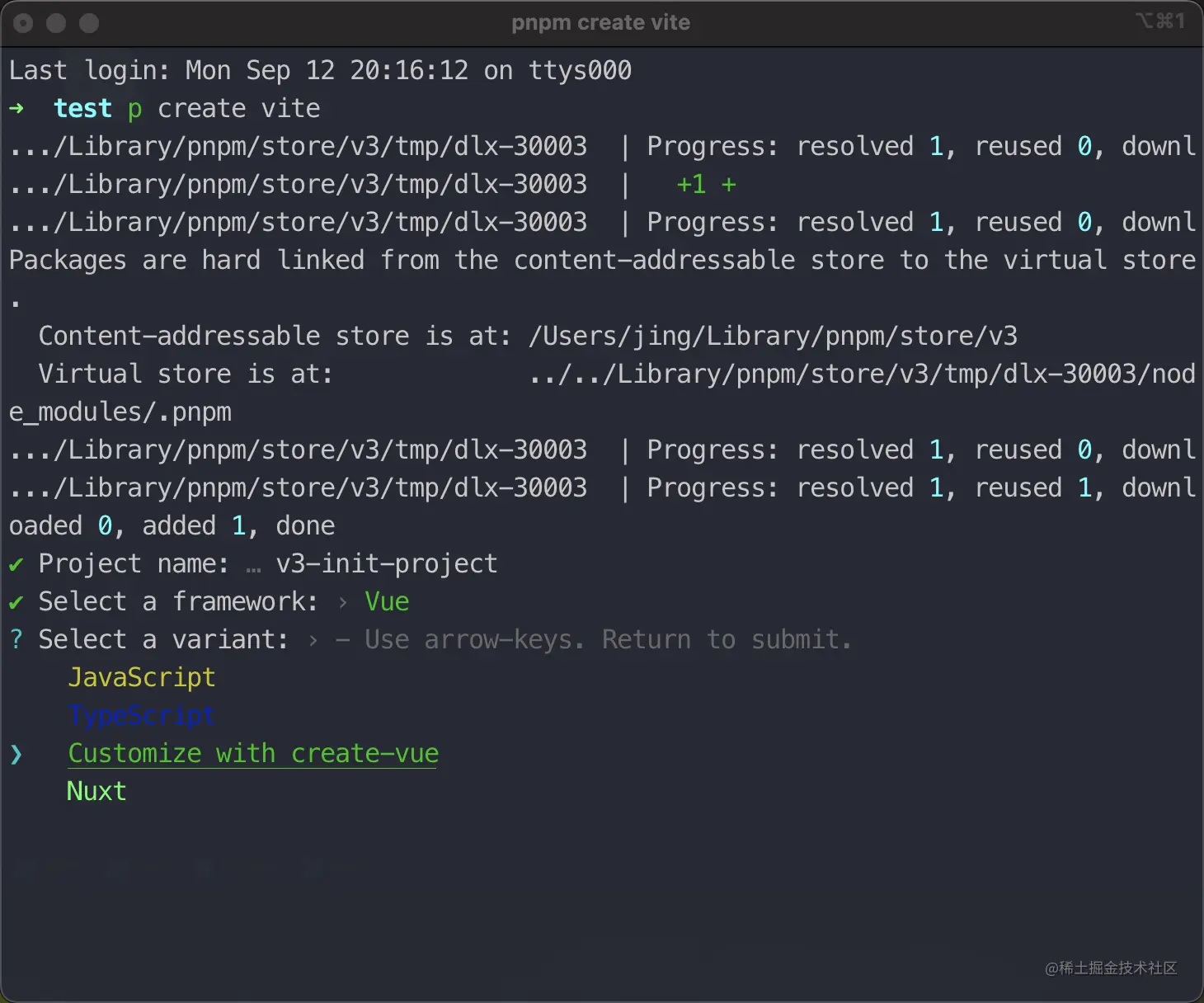Click the green checkmark beside 'Select a framework:'
The image size is (1204, 1003).
(x=16, y=602)
